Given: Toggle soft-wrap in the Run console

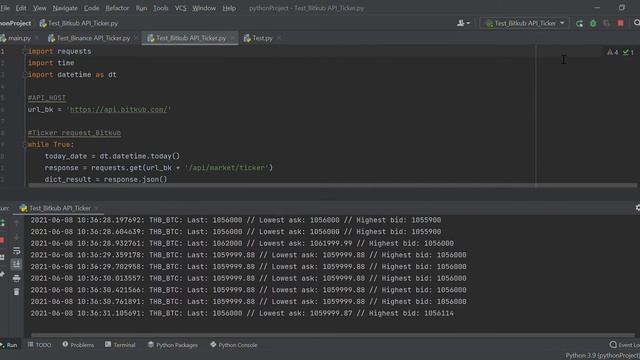Looking at the screenshot, I should [x=16, y=251].
